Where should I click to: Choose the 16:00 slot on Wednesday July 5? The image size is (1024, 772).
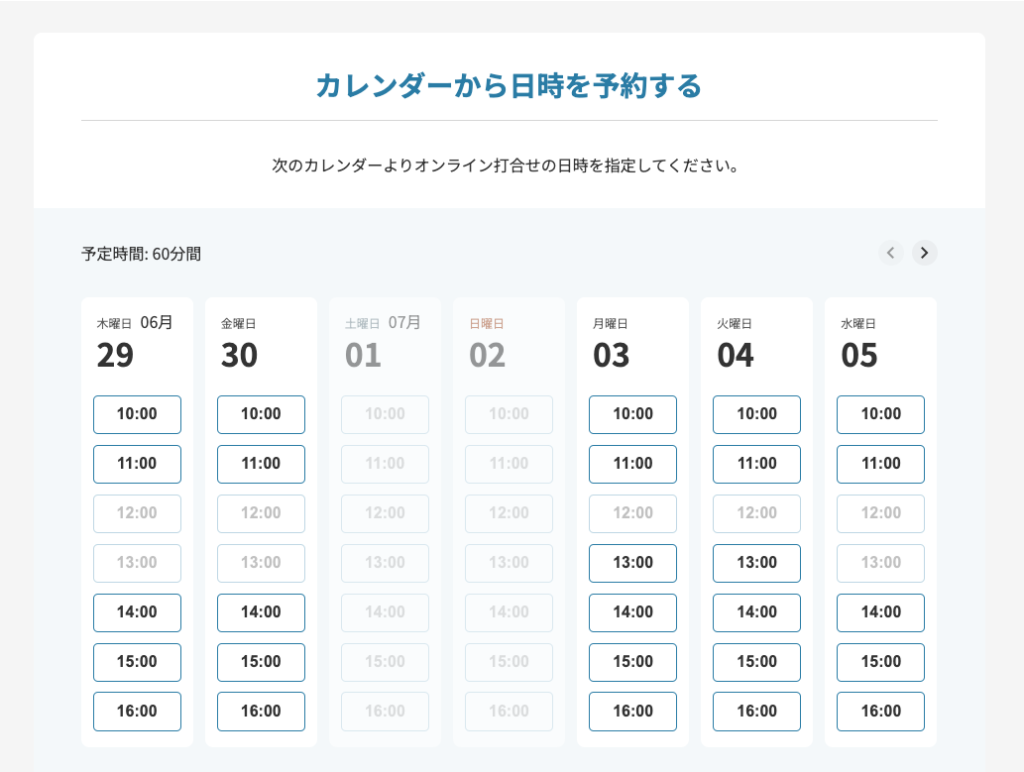pyautogui.click(x=881, y=711)
